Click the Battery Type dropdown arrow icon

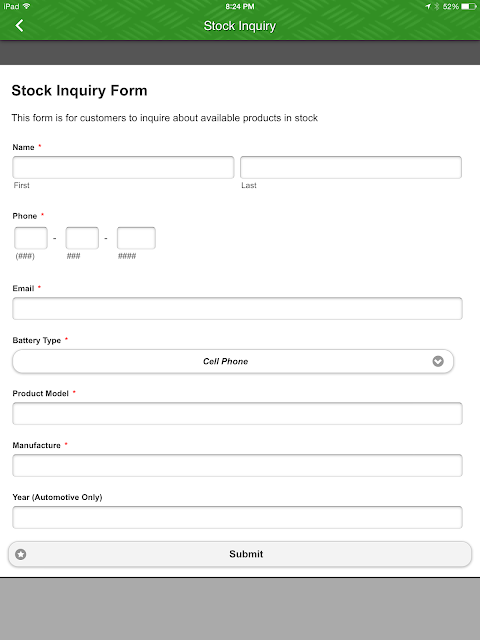click(438, 361)
